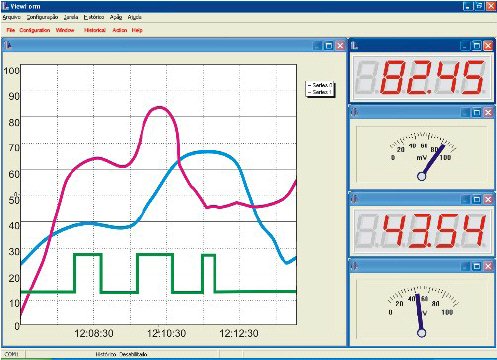The width and height of the screenshot is (497, 360).
Task: Select Series 1 in chart legend
Action: [320, 92]
